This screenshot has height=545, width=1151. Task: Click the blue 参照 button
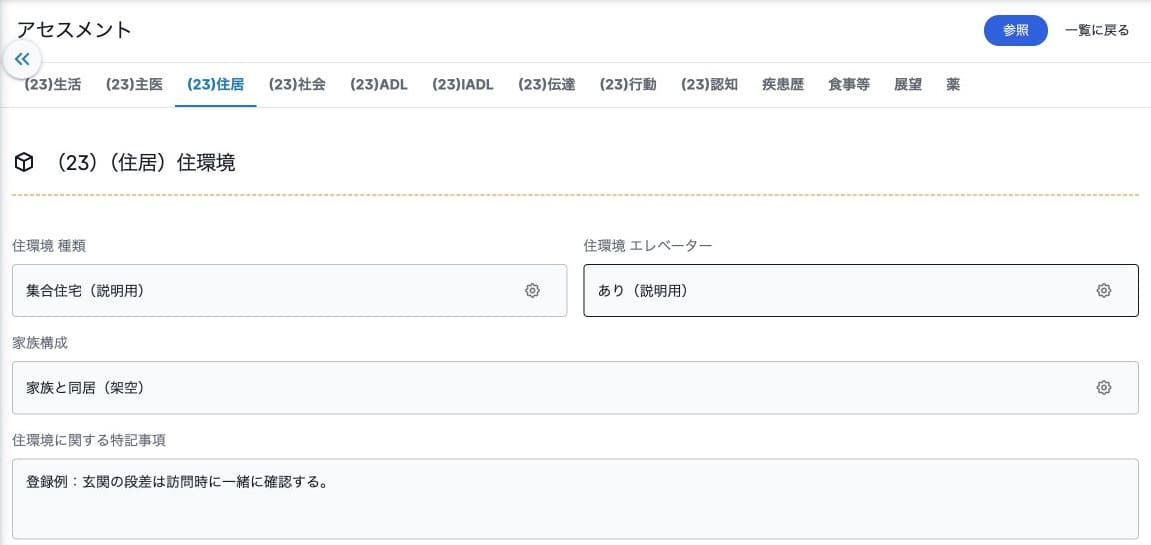click(1015, 30)
